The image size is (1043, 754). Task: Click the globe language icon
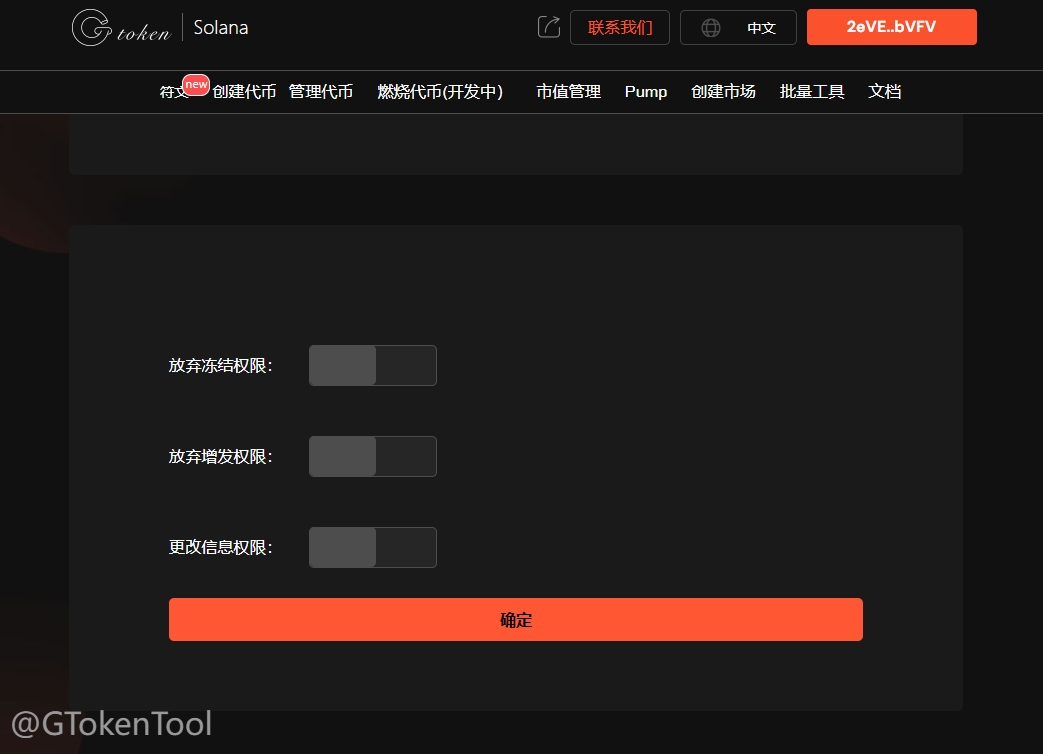(710, 28)
